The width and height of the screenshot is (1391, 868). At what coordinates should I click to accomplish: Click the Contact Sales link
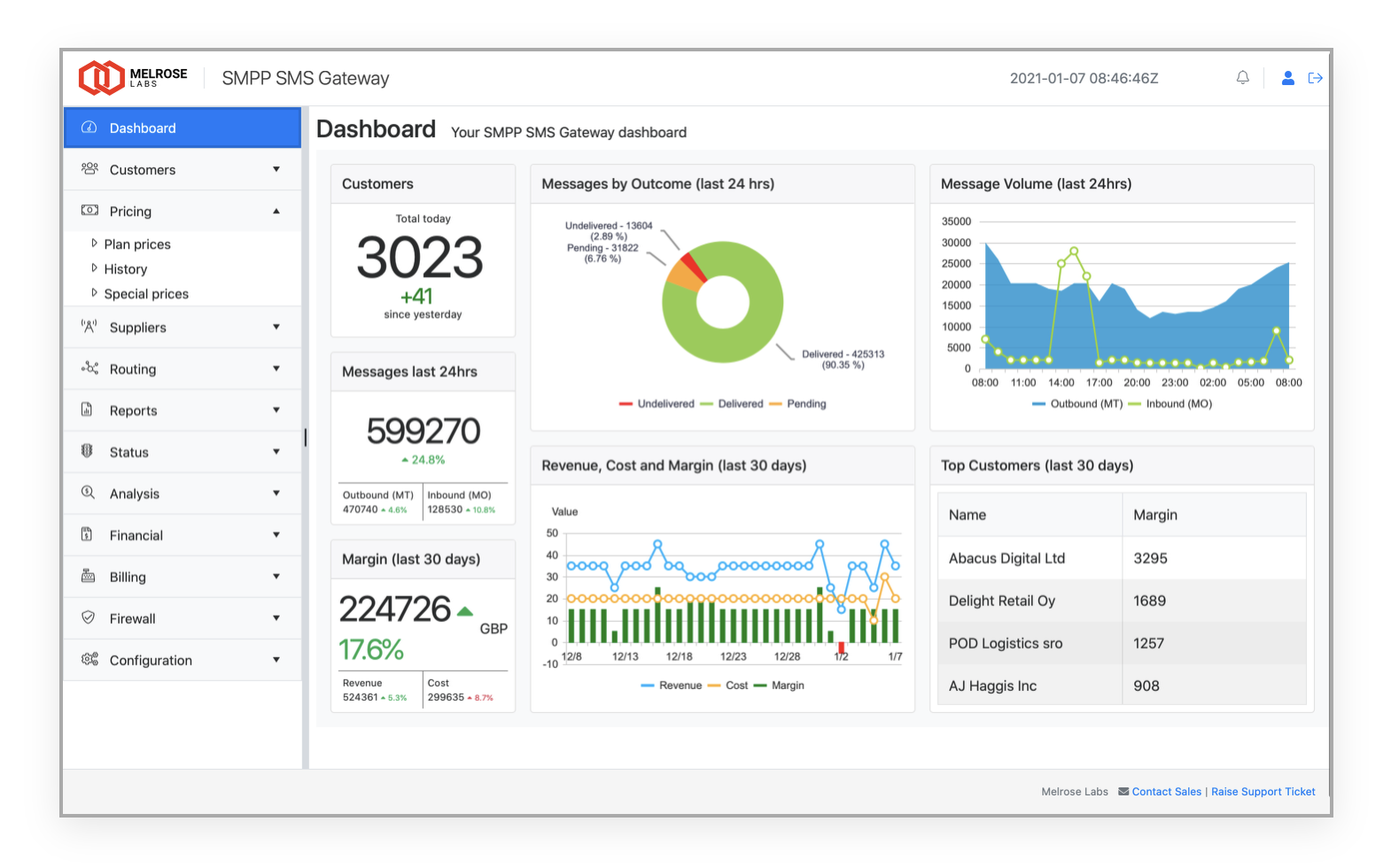[x=1166, y=792]
